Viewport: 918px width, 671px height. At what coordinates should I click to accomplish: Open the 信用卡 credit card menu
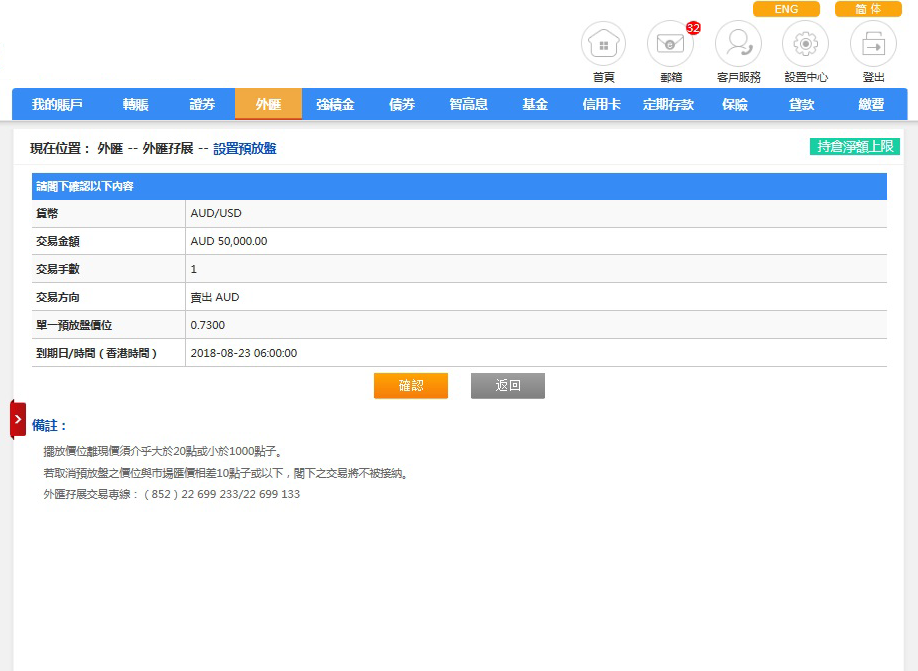tap(601, 104)
